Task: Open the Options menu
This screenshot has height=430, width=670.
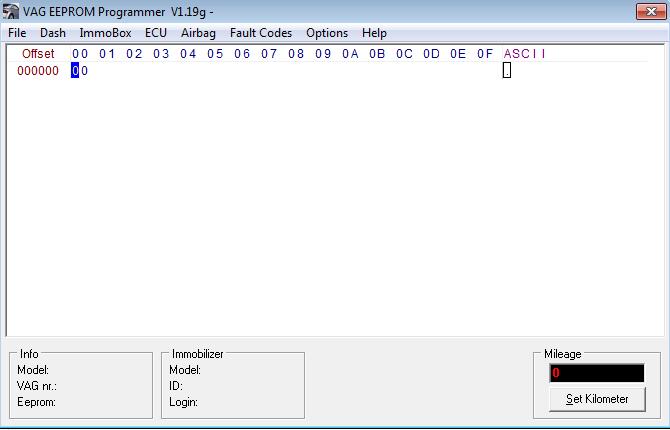Action: 327,33
